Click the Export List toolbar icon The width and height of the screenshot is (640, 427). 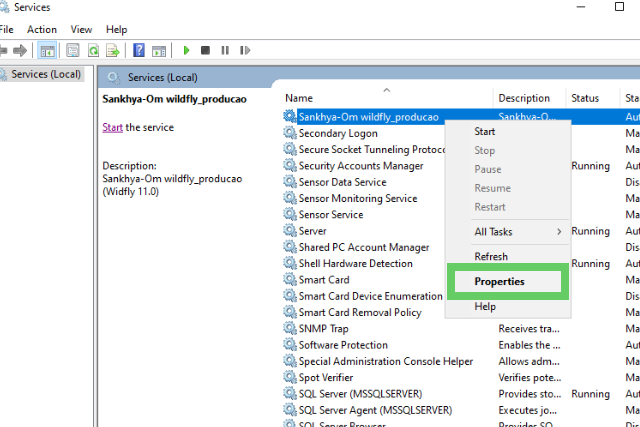coord(113,51)
